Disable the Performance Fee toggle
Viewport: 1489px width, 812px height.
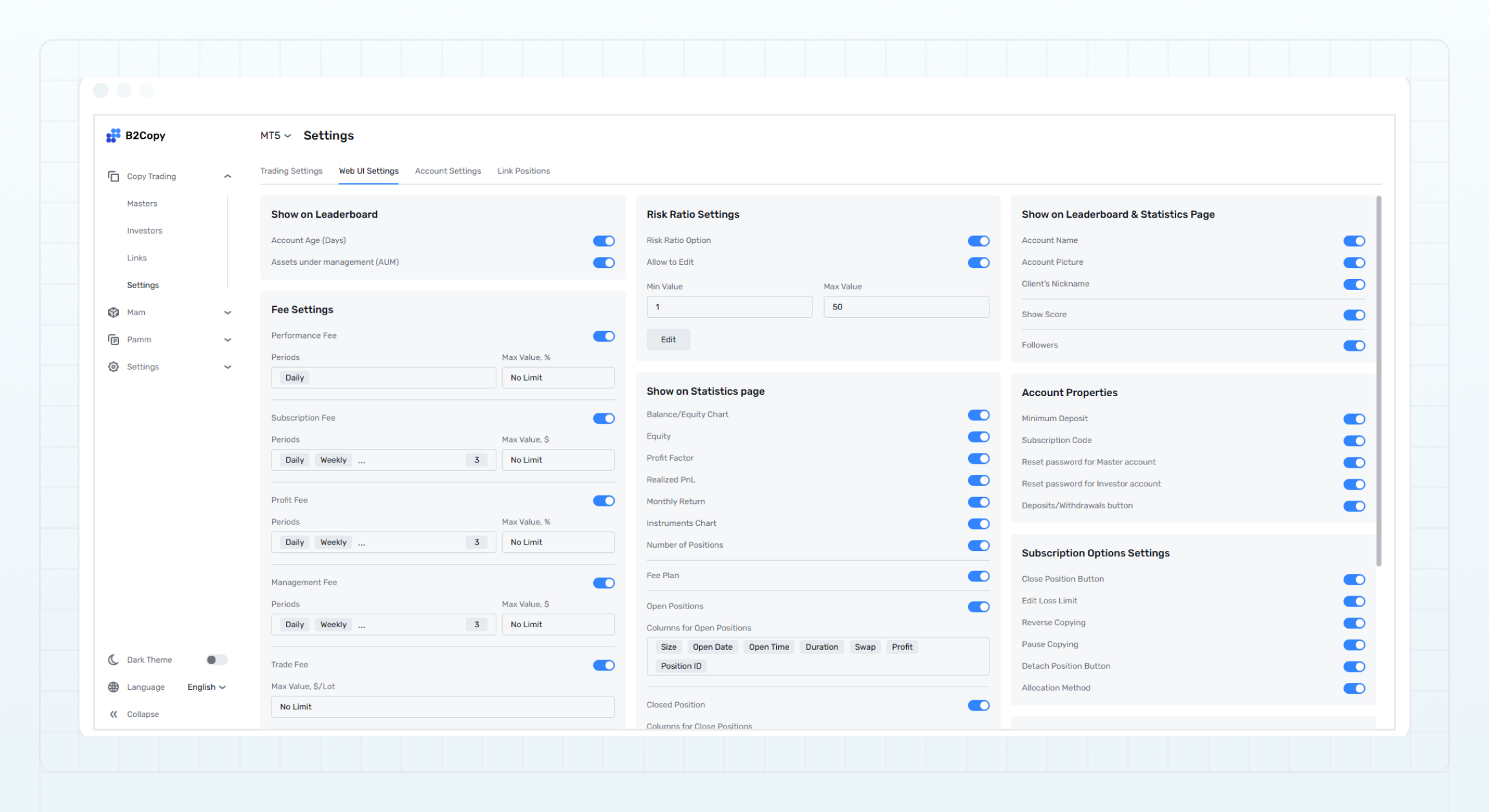coord(604,336)
